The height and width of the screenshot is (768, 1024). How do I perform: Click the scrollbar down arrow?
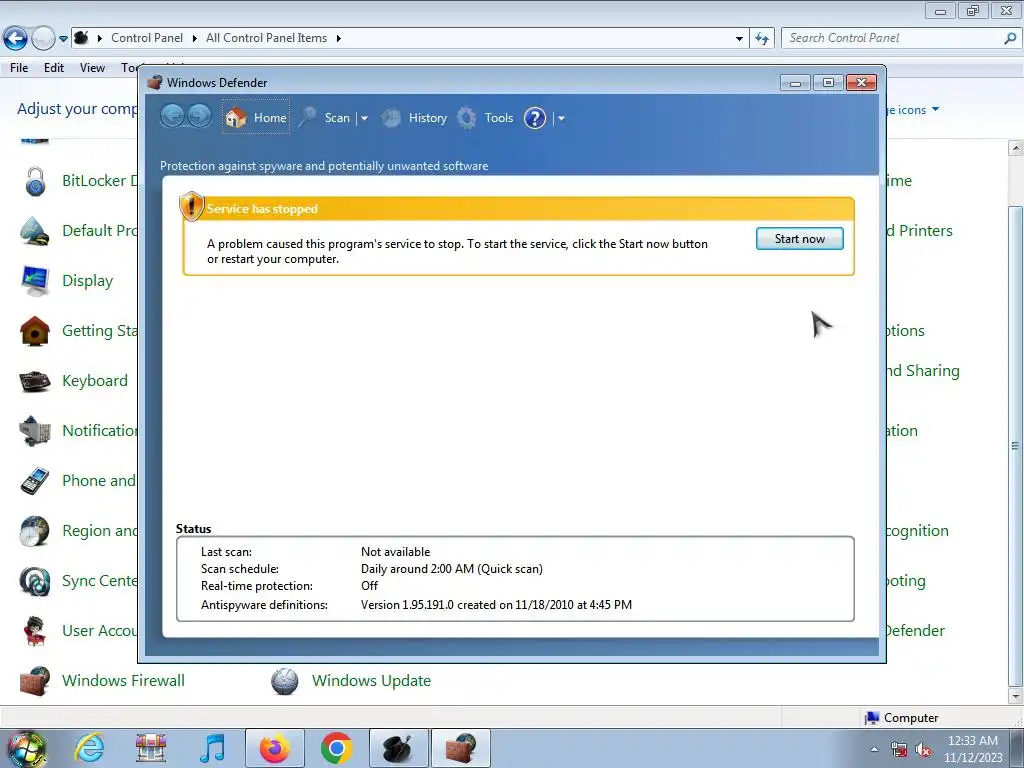[1015, 696]
